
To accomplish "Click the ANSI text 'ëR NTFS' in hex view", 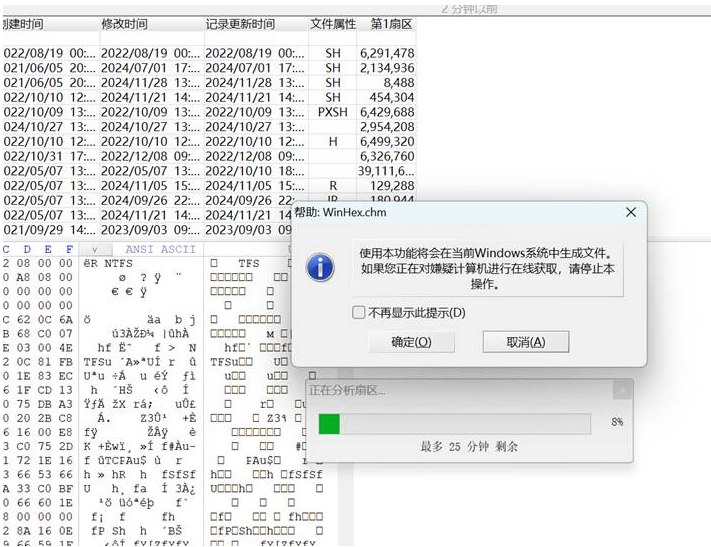I will coord(108,264).
